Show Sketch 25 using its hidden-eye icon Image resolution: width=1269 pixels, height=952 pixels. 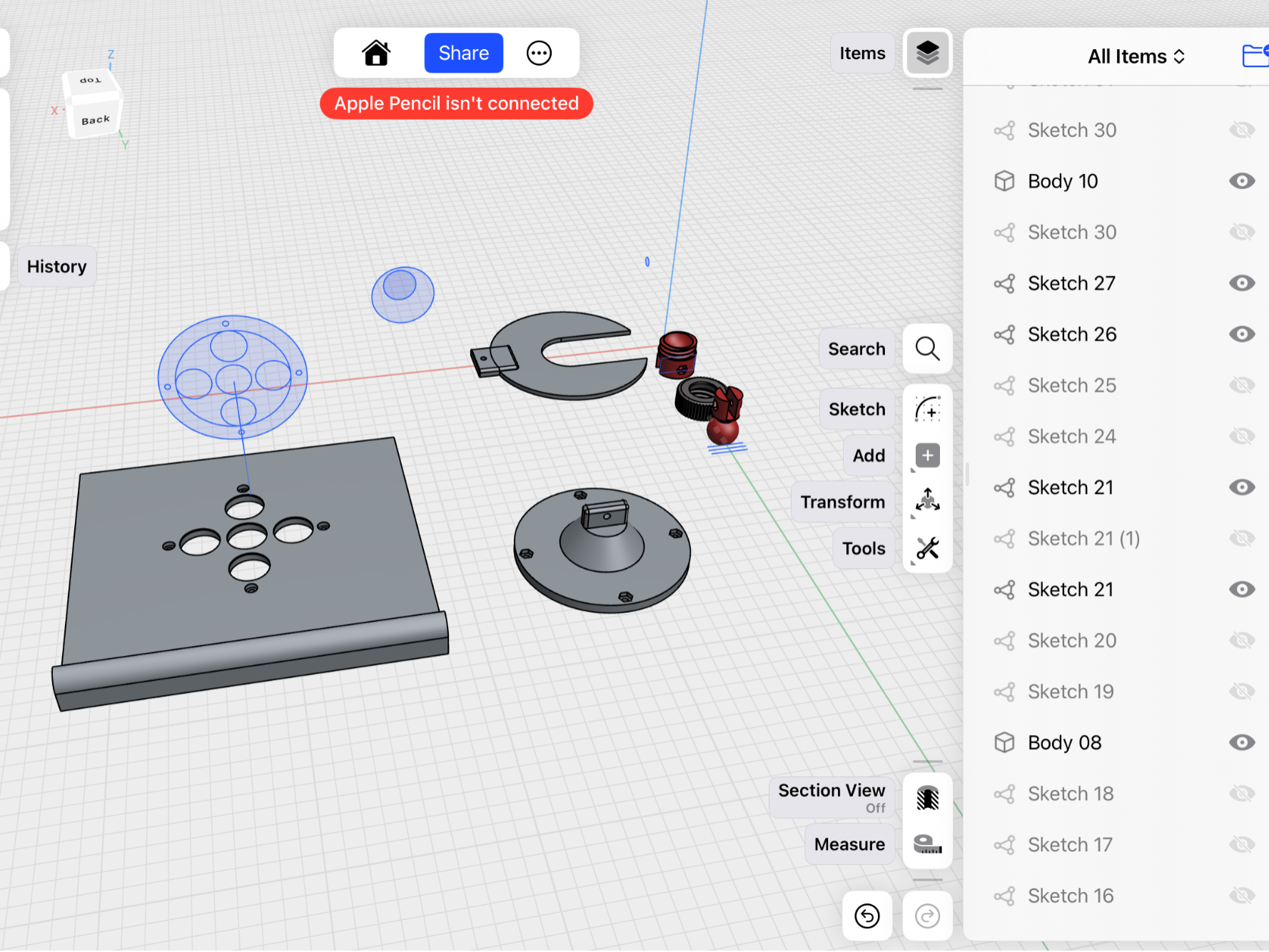(1242, 385)
